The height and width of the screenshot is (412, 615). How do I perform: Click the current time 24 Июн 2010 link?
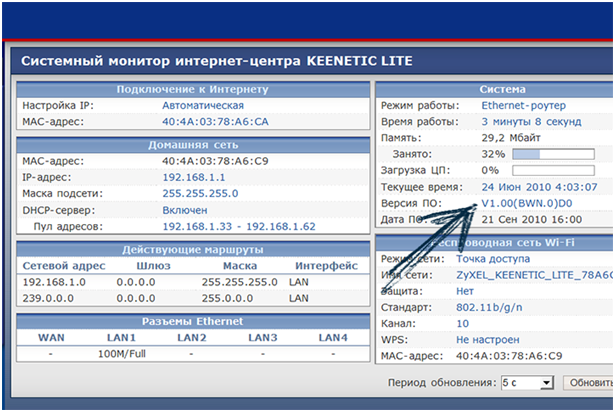539,187
